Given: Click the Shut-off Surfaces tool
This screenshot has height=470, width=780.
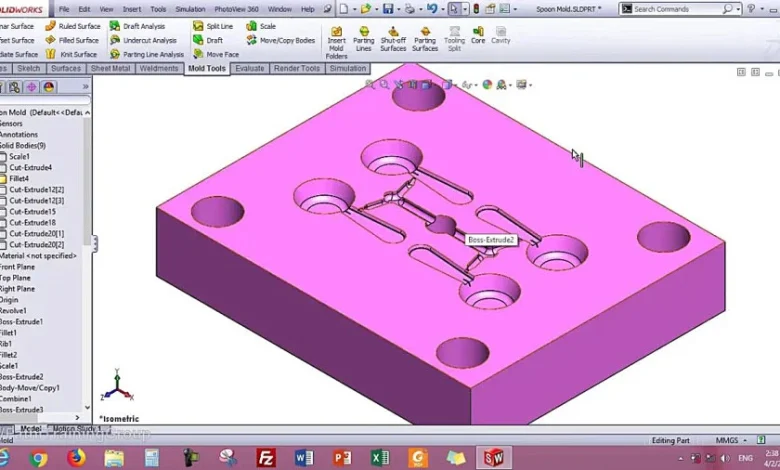Looking at the screenshot, I should tap(393, 39).
